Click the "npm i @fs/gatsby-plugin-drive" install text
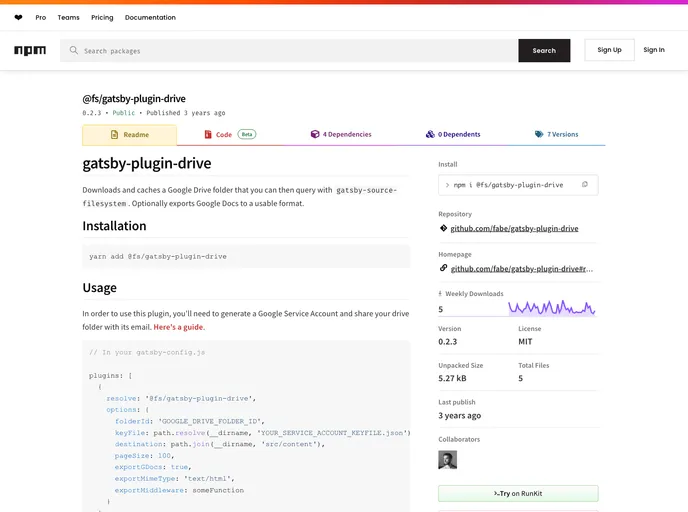688x512 pixels. [509, 185]
